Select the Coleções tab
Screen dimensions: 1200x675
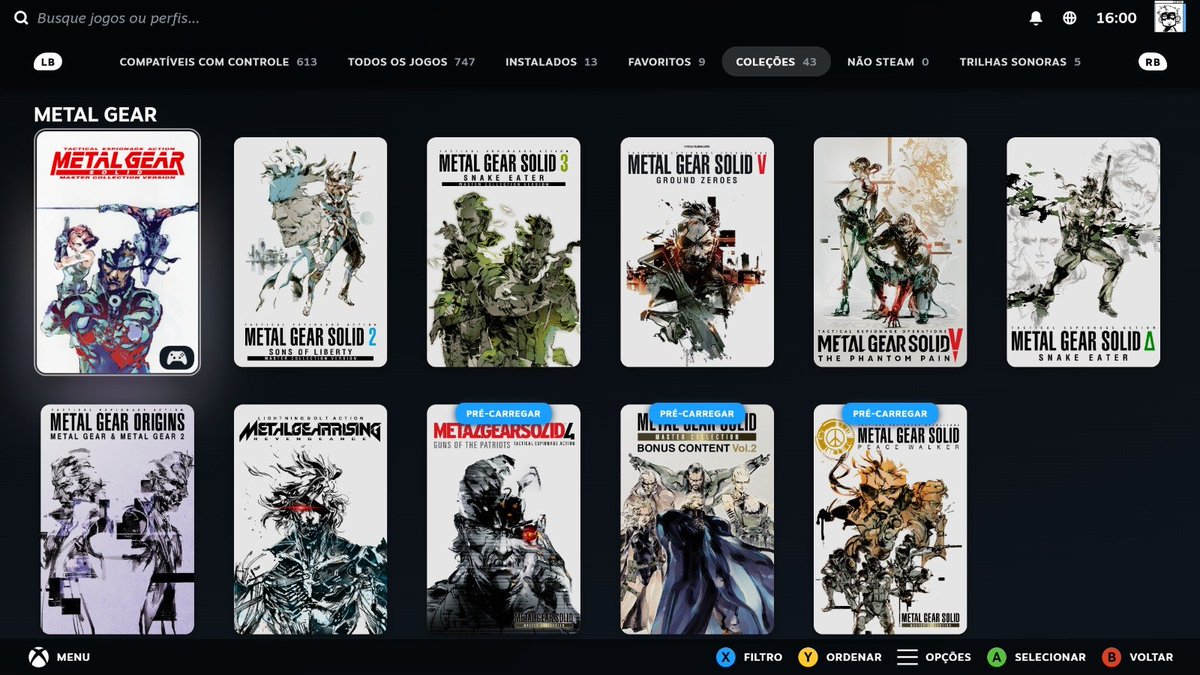point(776,62)
